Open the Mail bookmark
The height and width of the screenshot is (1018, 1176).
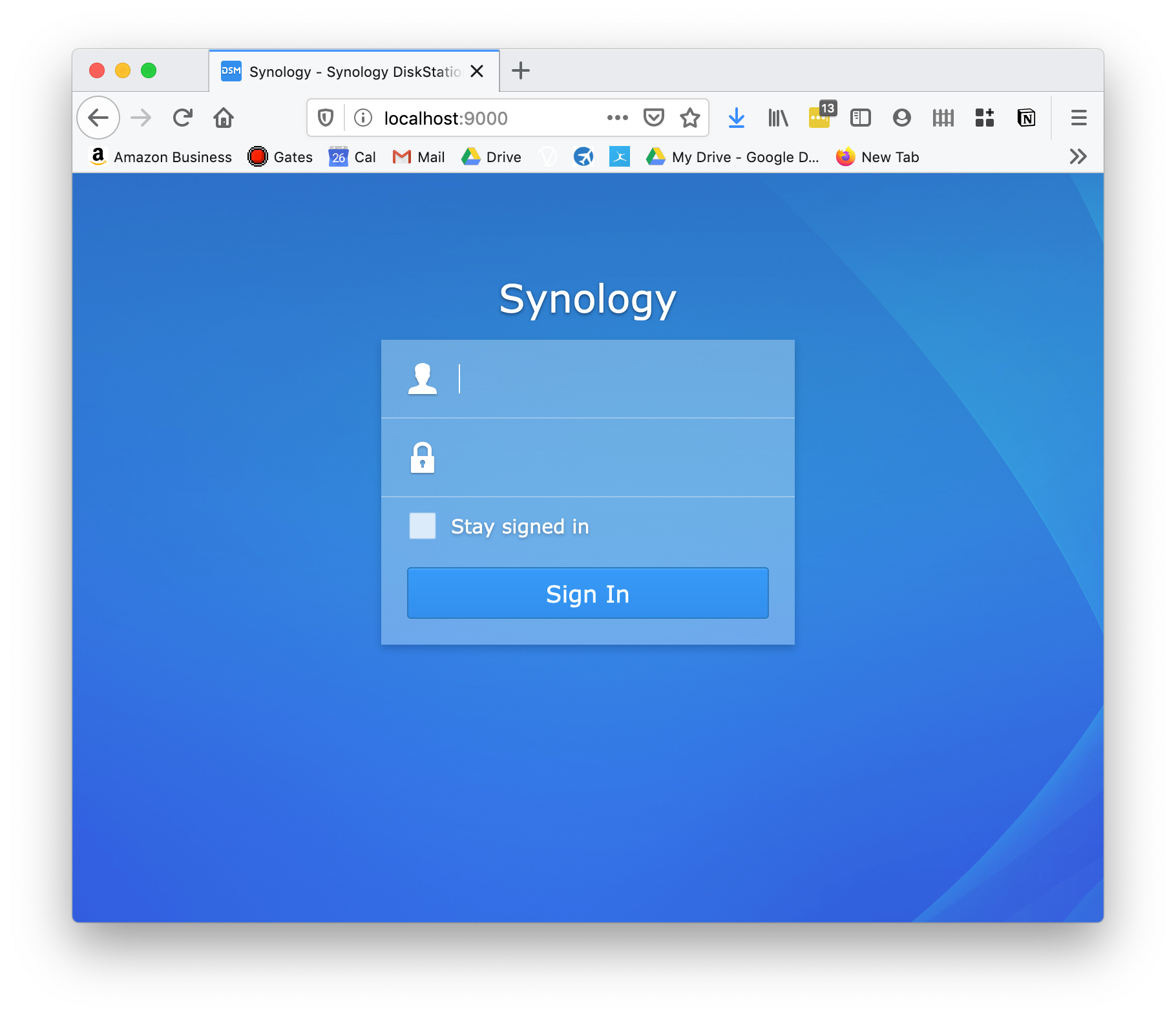(x=419, y=157)
